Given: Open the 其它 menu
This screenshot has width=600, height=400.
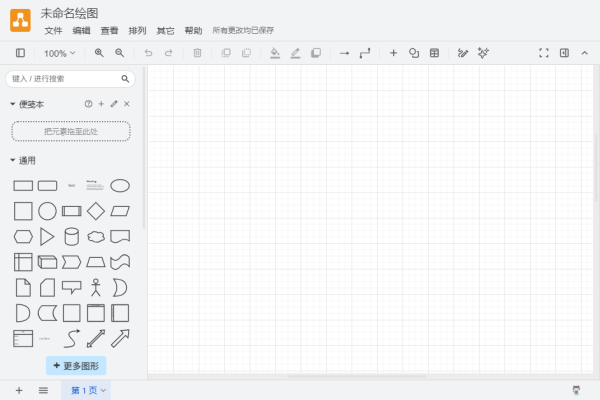Looking at the screenshot, I should [x=165, y=31].
